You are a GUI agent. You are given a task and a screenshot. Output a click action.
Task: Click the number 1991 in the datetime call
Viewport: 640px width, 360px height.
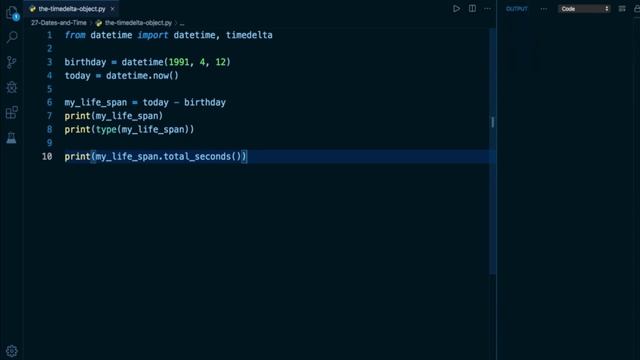coord(179,62)
